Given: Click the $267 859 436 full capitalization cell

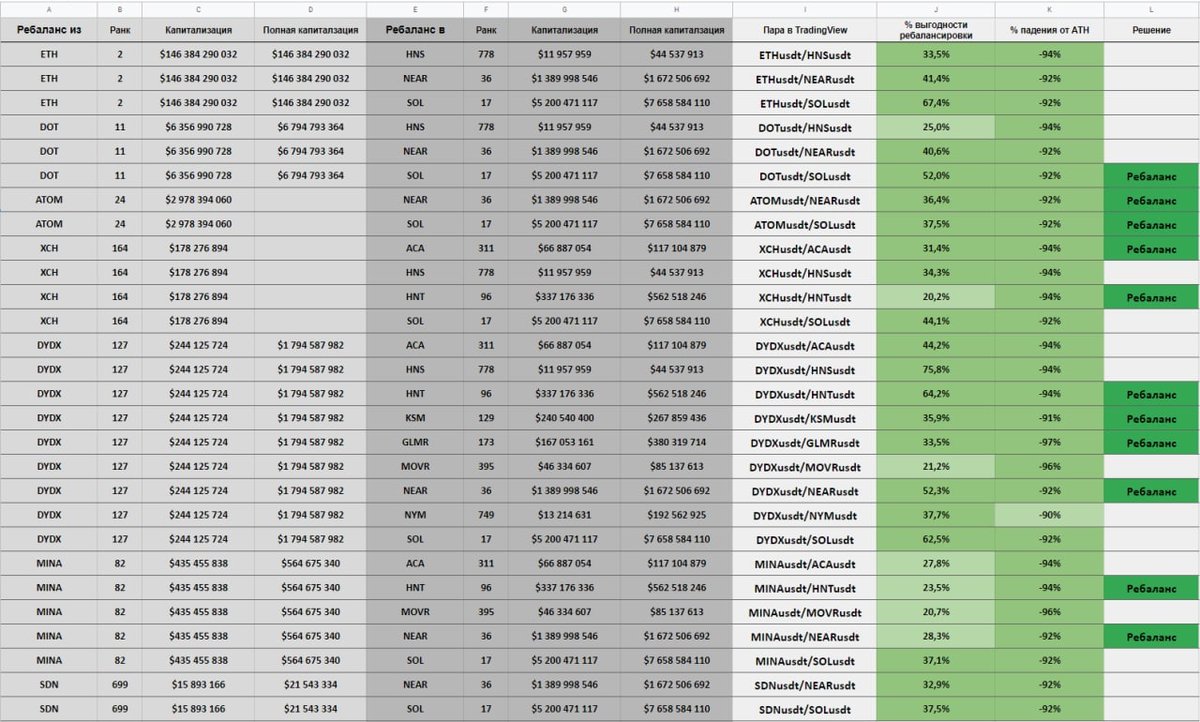Looking at the screenshot, I should [x=676, y=418].
